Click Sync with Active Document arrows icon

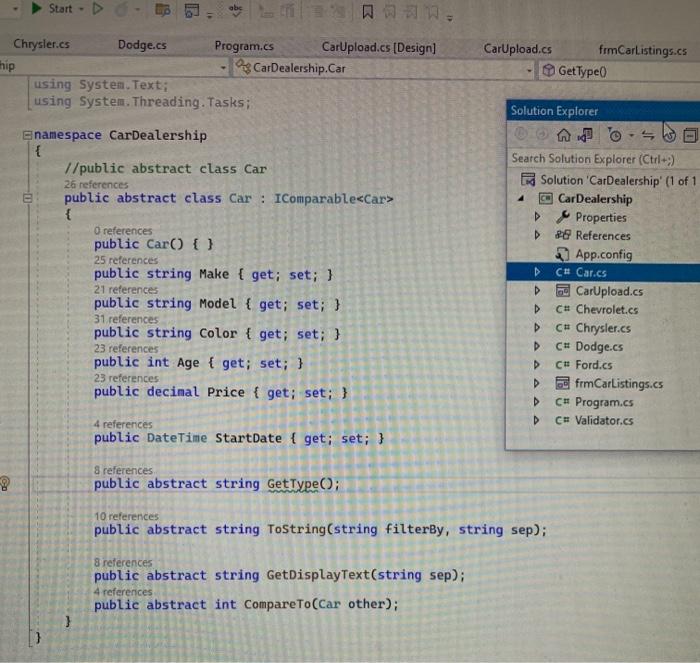[648, 135]
